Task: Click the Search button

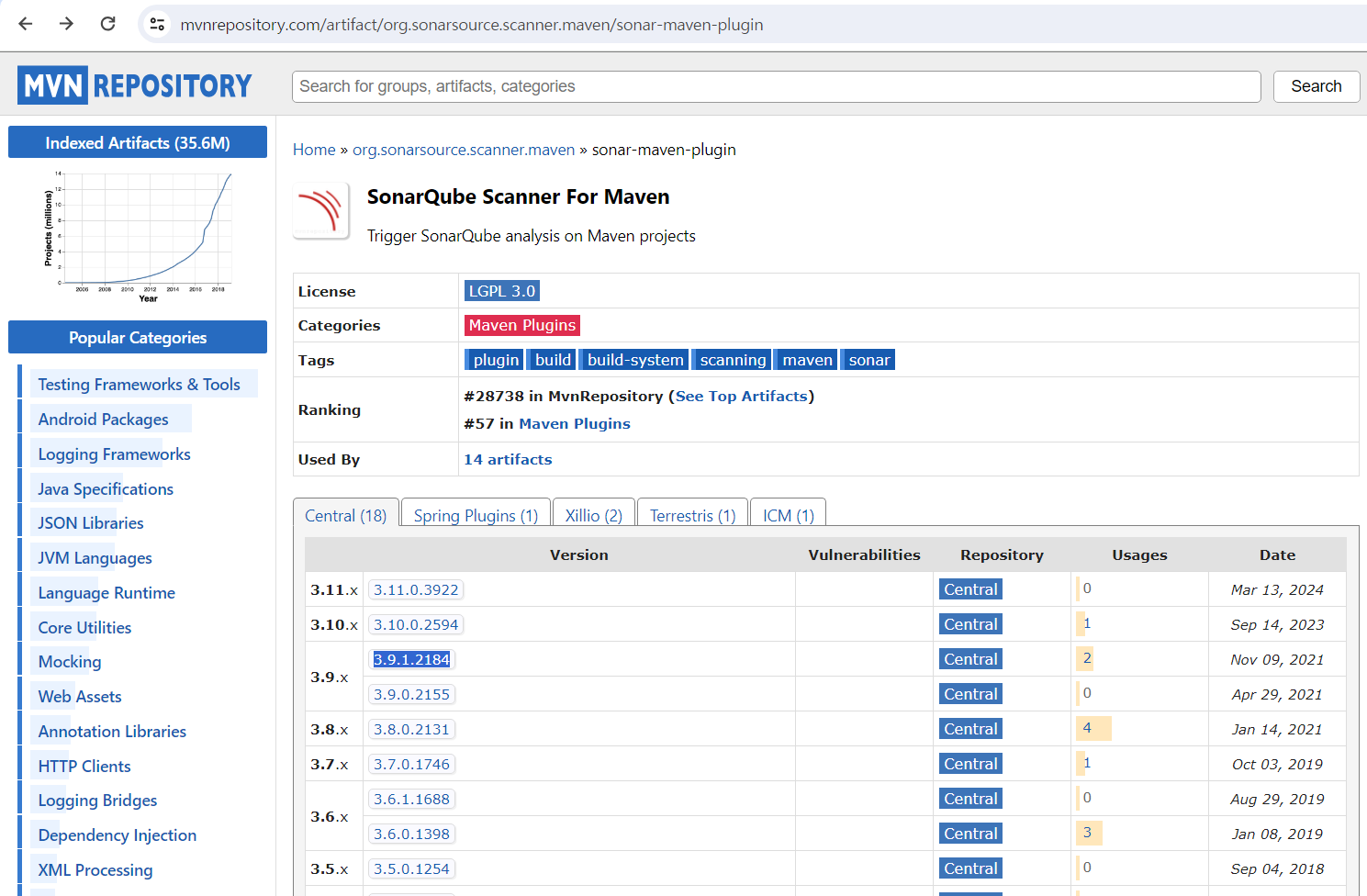Action: click(1316, 86)
